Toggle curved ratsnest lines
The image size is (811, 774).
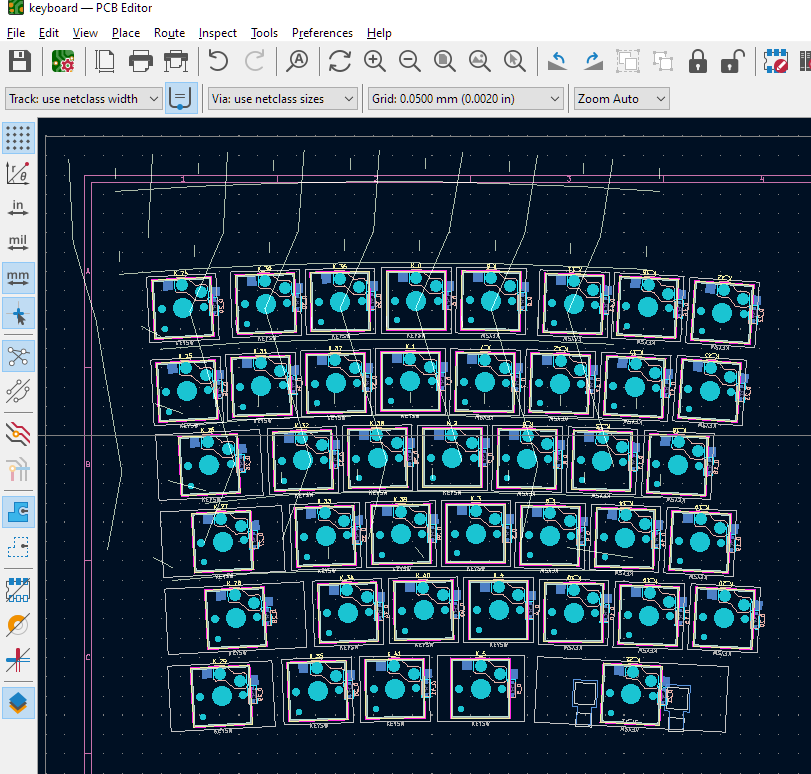click(x=19, y=391)
